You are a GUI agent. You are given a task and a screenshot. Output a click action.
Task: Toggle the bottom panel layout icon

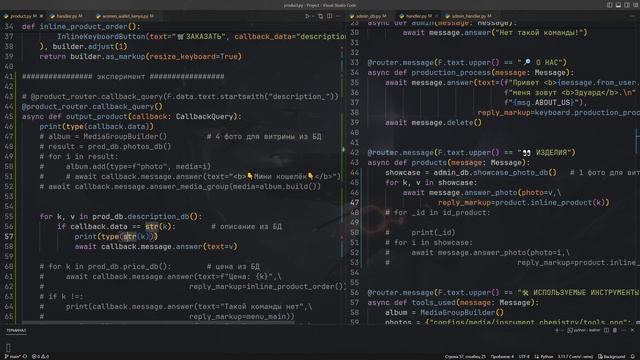[x=618, y=5]
